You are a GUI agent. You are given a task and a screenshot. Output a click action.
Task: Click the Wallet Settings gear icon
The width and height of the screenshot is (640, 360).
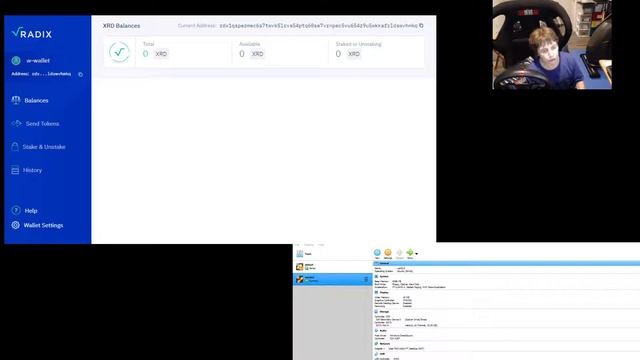pos(16,225)
